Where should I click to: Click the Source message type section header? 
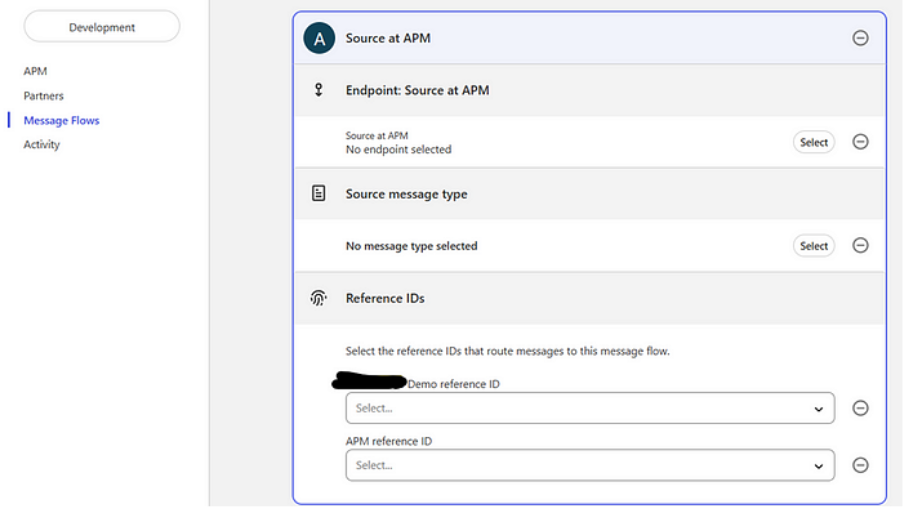(406, 194)
